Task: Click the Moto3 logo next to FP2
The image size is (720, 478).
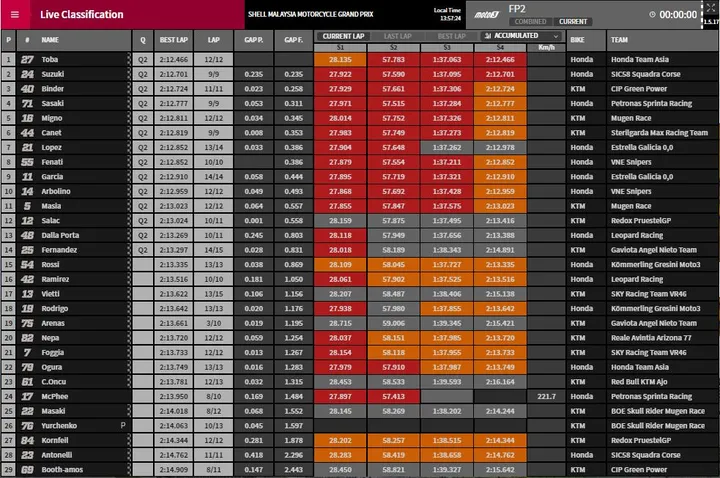Action: coord(487,15)
